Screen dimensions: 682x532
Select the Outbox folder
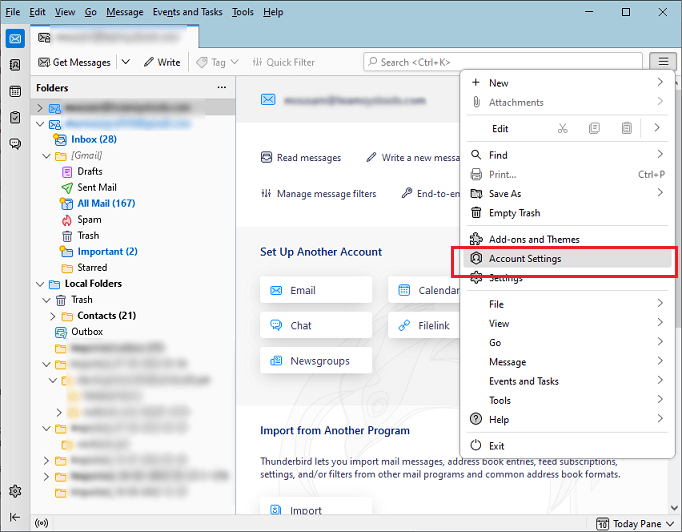(87, 332)
